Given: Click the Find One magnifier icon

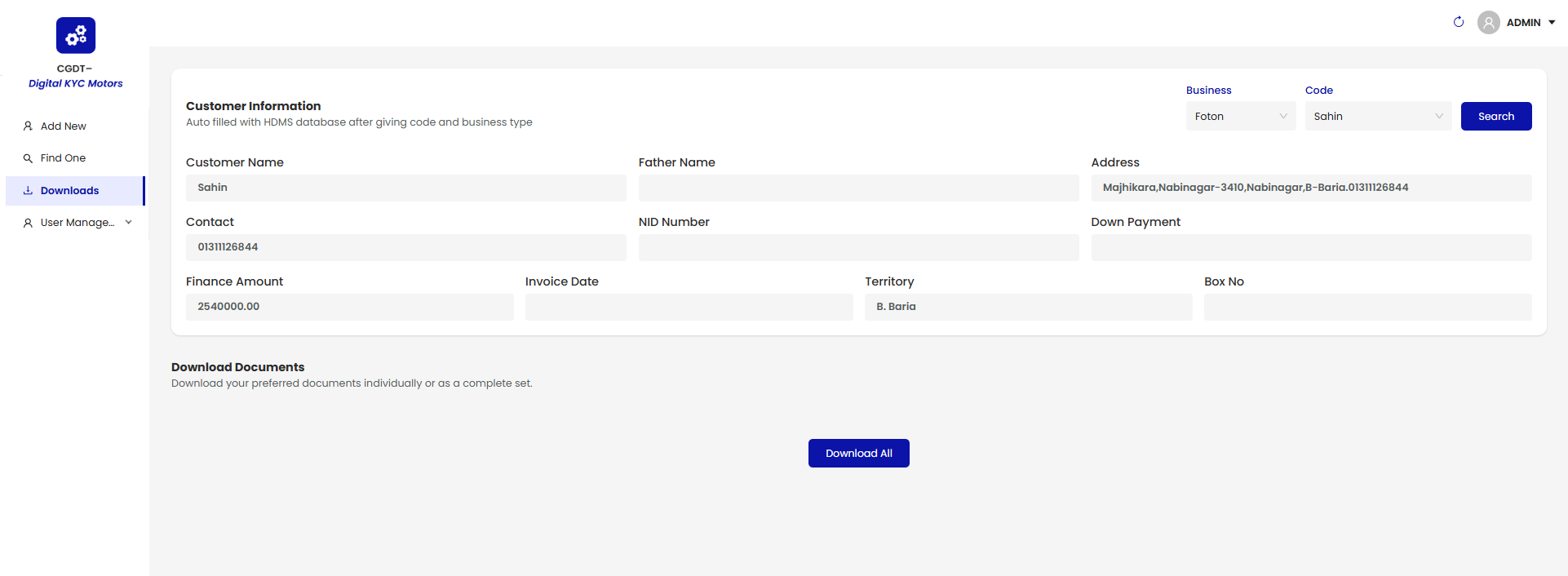Looking at the screenshot, I should coord(28,158).
